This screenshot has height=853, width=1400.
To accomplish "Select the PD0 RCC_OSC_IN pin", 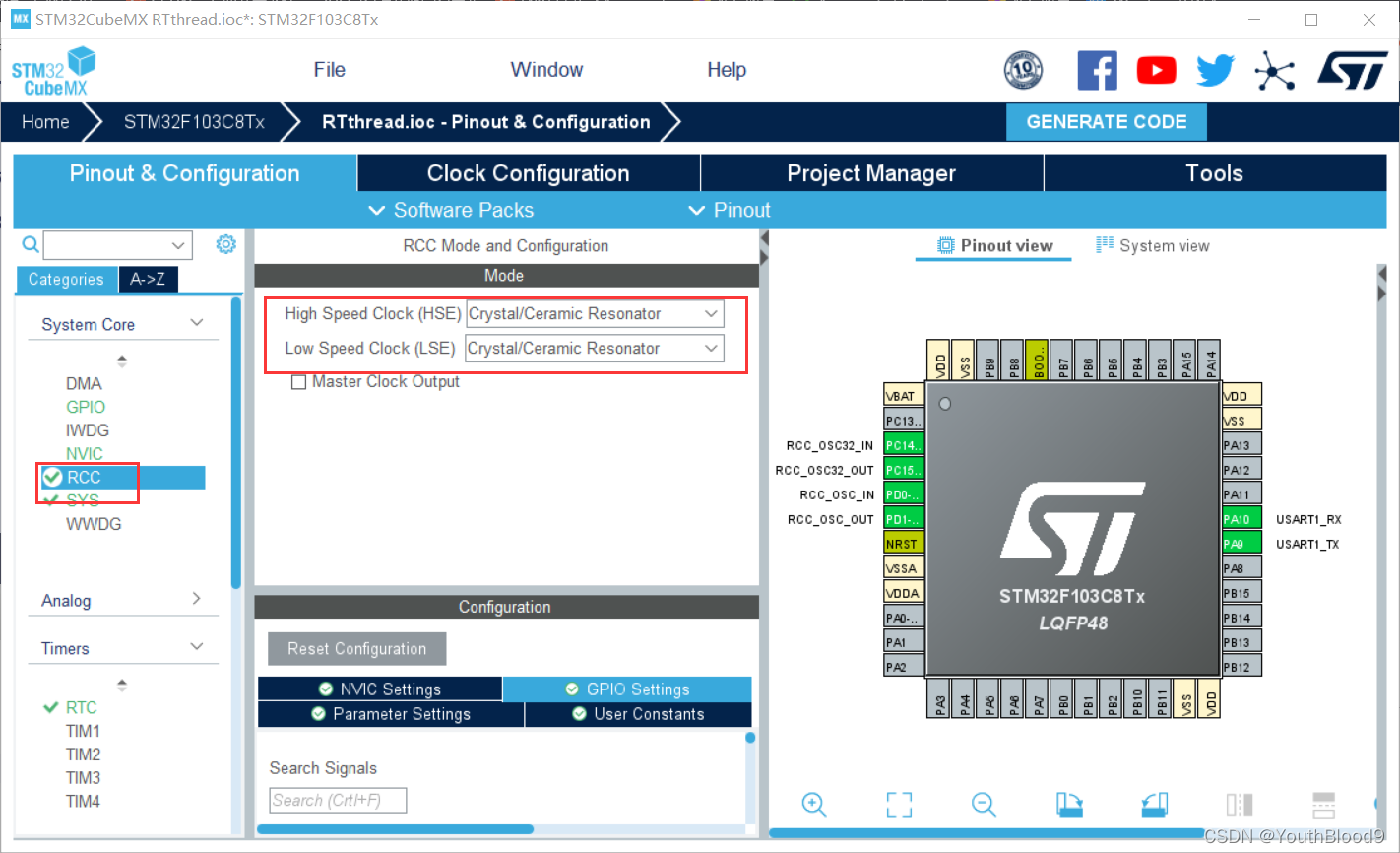I will pyautogui.click(x=904, y=494).
